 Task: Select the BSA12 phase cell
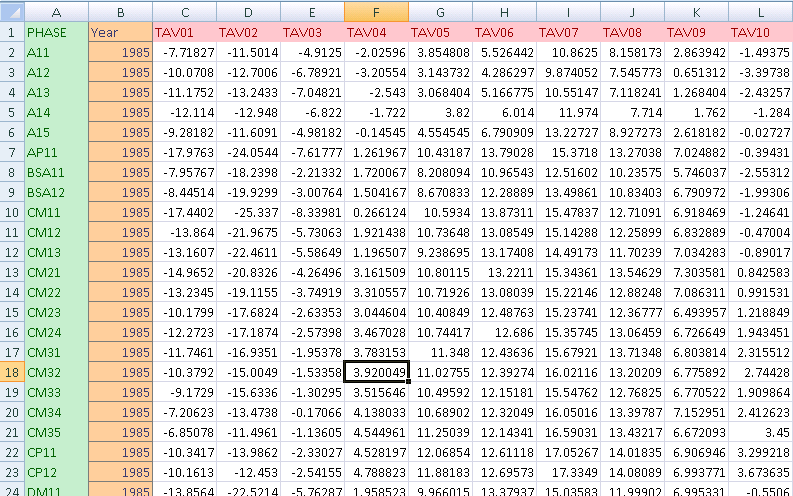point(55,192)
